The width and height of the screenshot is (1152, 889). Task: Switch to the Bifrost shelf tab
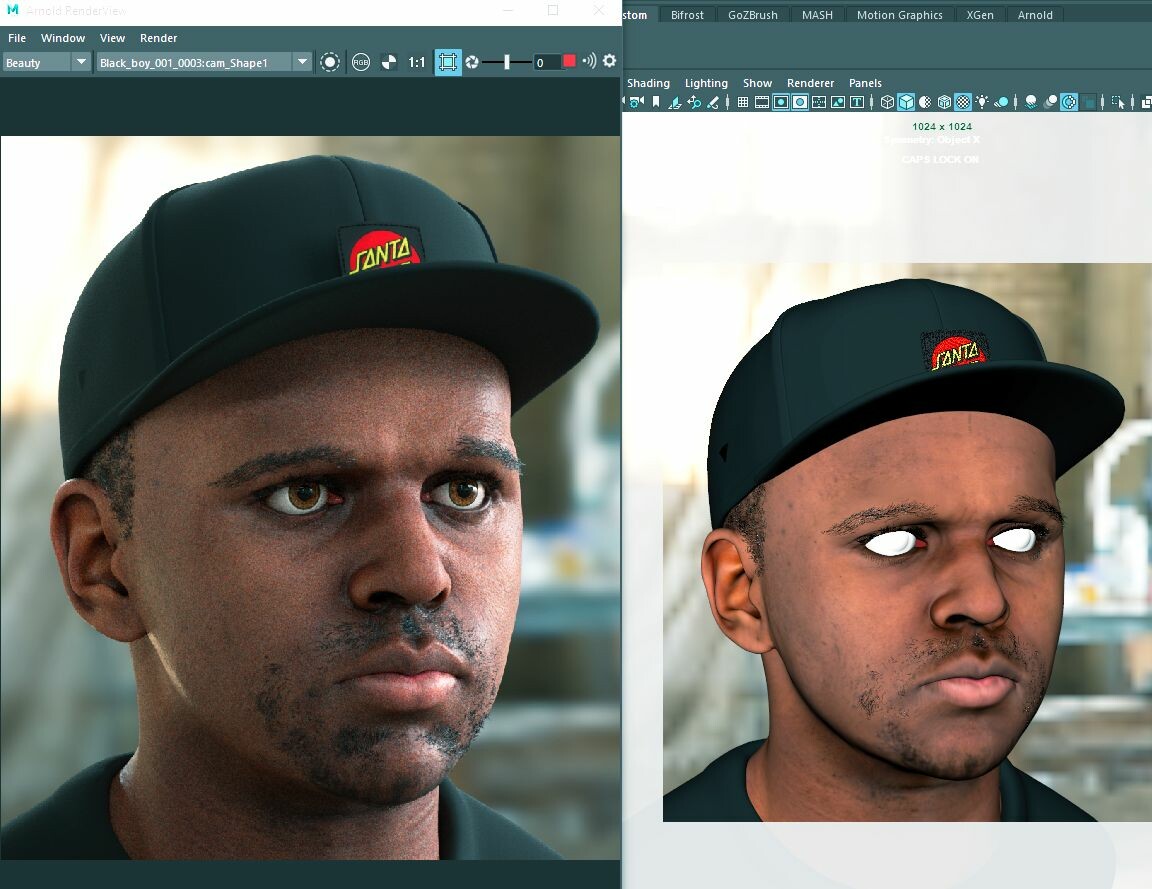tap(687, 15)
